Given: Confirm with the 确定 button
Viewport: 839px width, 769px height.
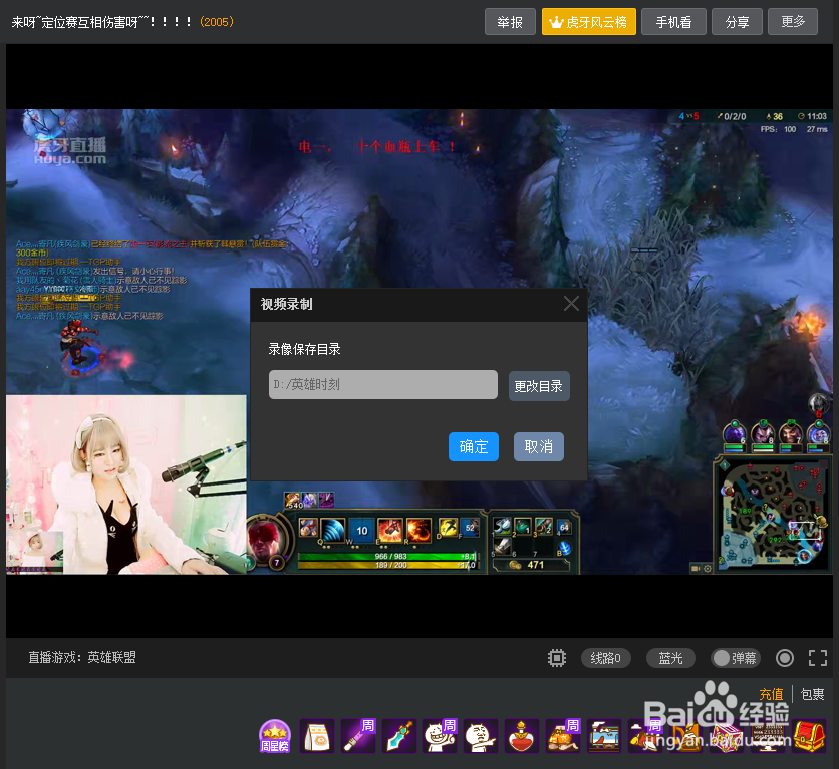Looking at the screenshot, I should [x=474, y=446].
